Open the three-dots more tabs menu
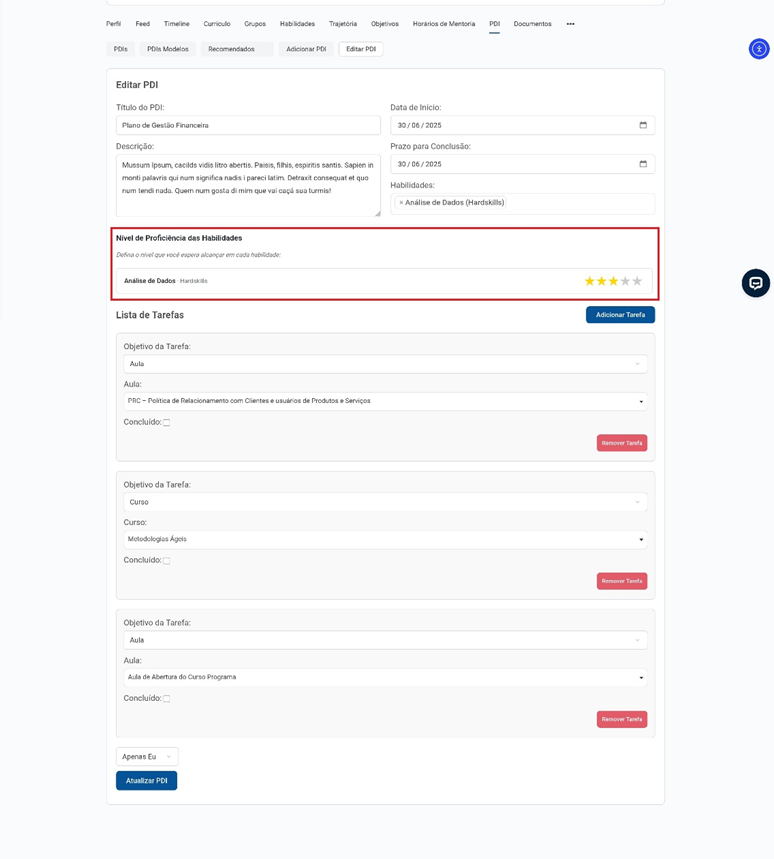 (570, 24)
